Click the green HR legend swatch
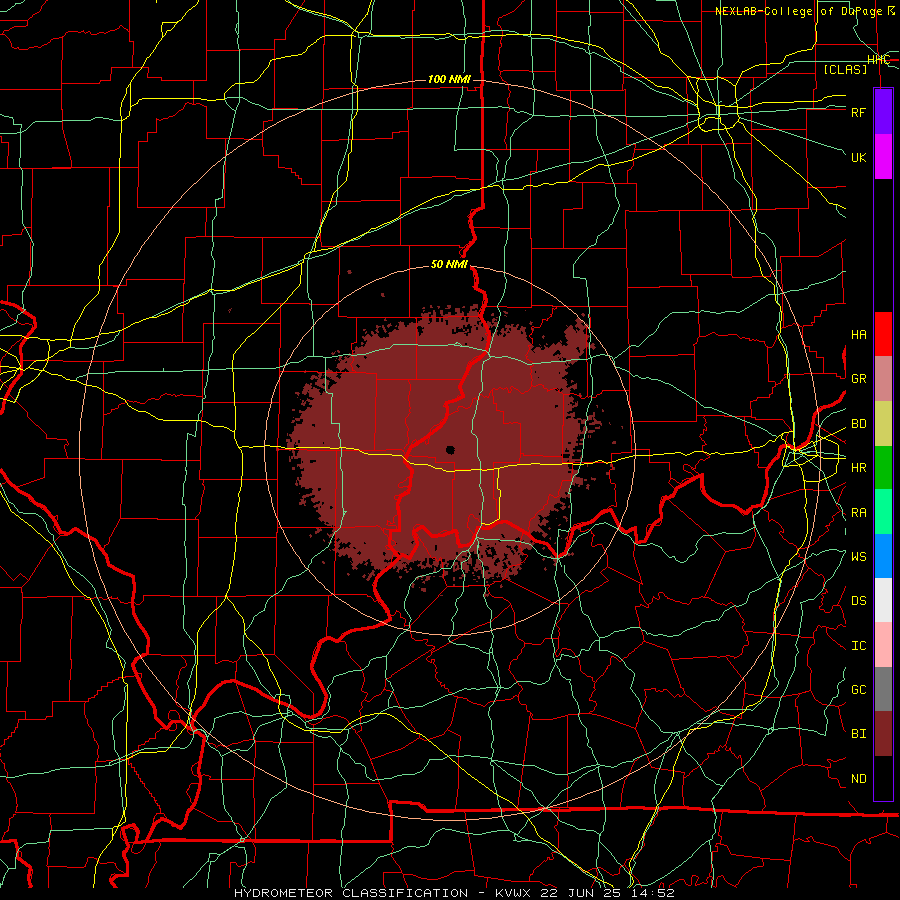The width and height of the screenshot is (900, 900). tap(883, 468)
